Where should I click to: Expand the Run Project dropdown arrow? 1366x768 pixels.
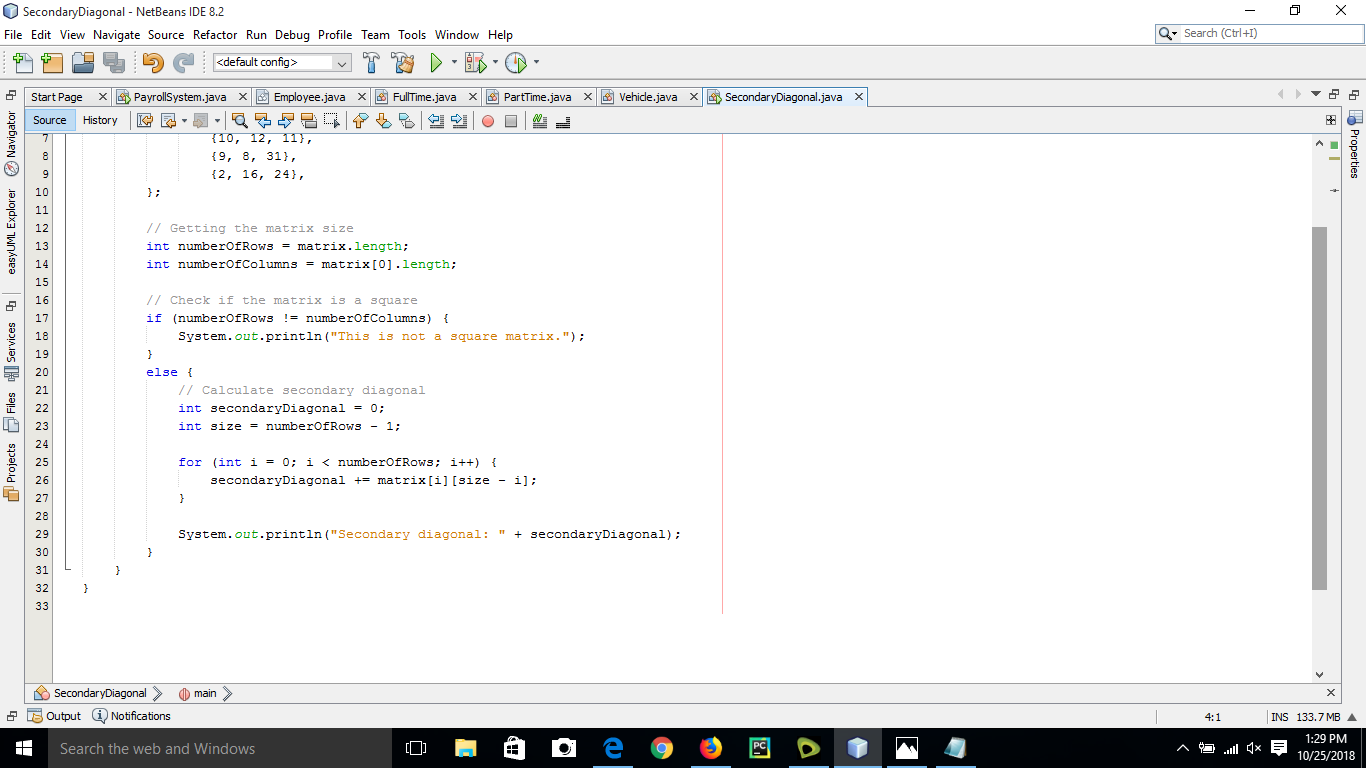pos(454,63)
